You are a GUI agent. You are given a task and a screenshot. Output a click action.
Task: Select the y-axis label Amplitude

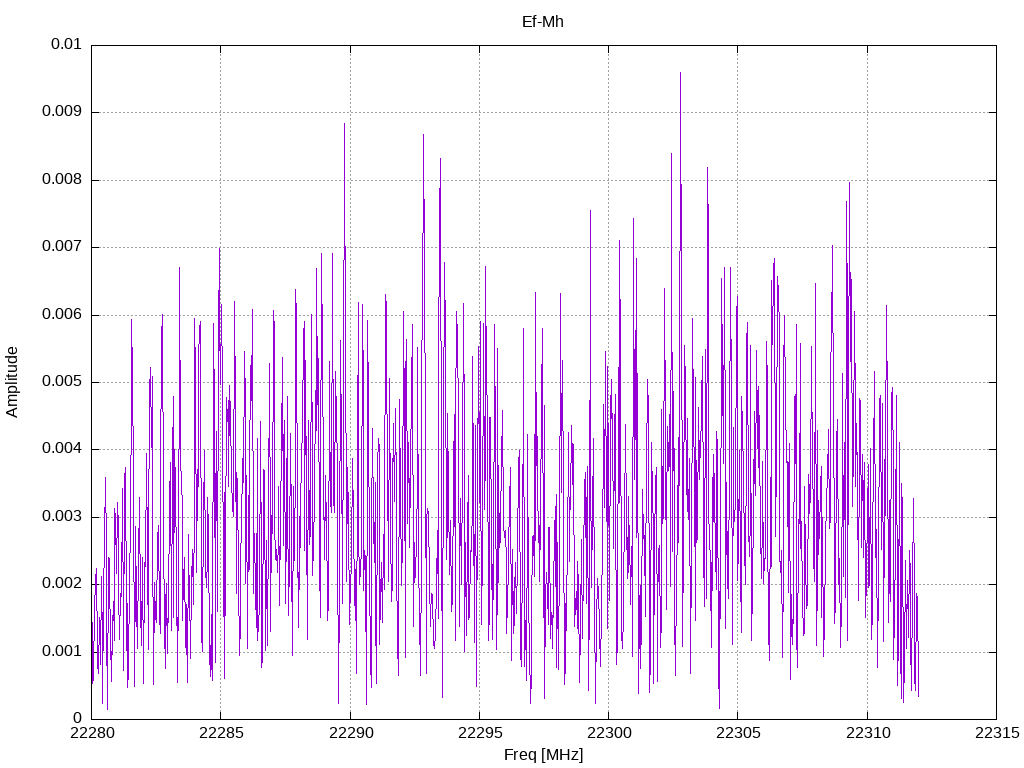[x=12, y=382]
